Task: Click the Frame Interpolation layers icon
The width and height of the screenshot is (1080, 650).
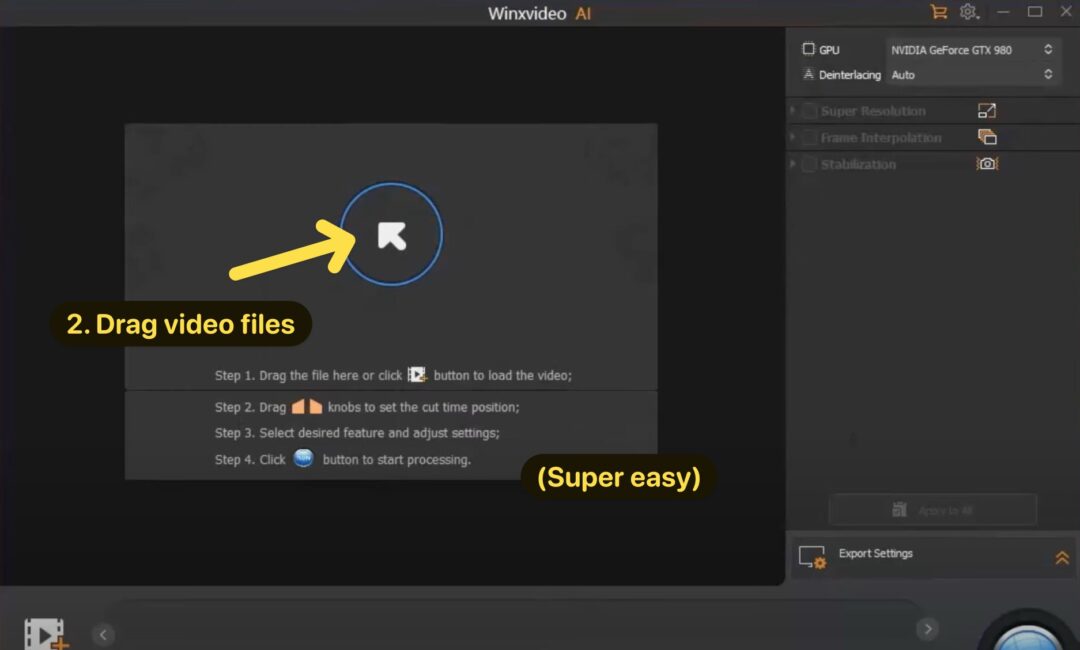Action: pos(987,137)
